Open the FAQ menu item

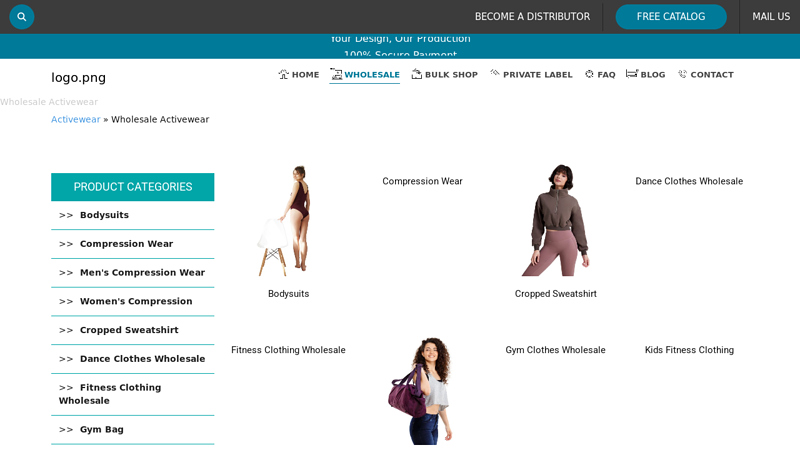pos(606,74)
